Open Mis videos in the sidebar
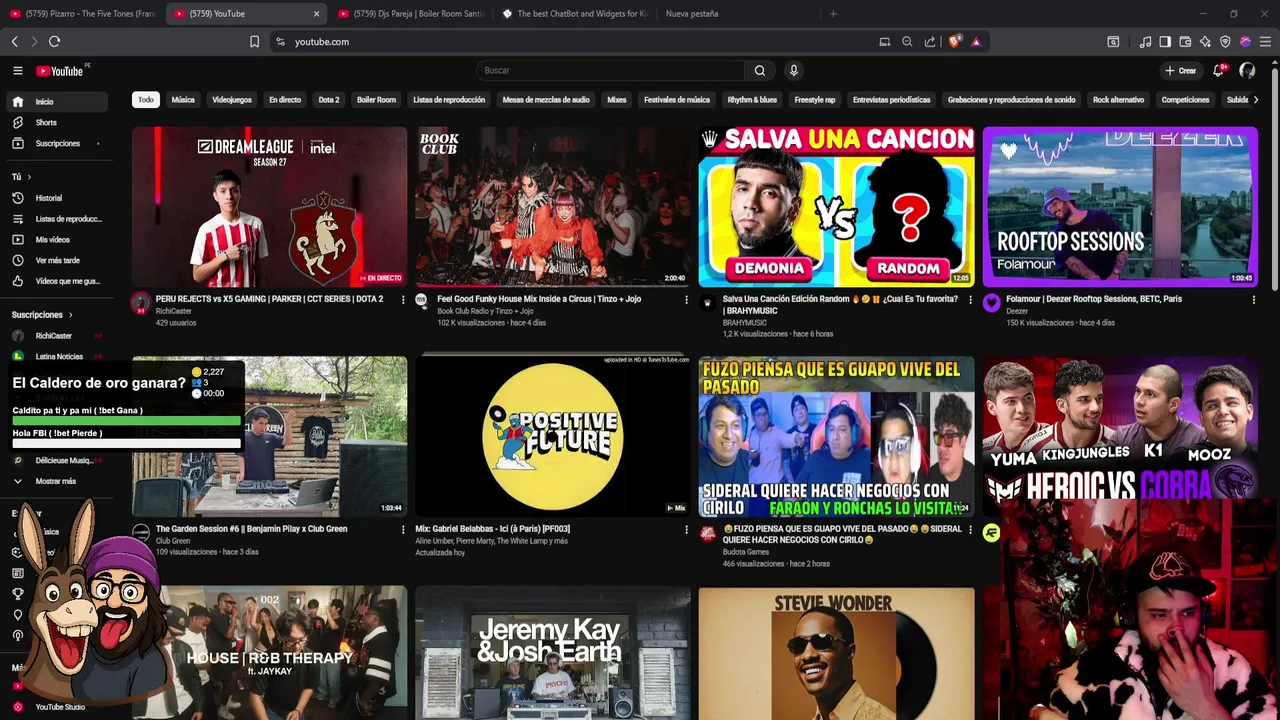The width and height of the screenshot is (1280, 720). (58, 239)
